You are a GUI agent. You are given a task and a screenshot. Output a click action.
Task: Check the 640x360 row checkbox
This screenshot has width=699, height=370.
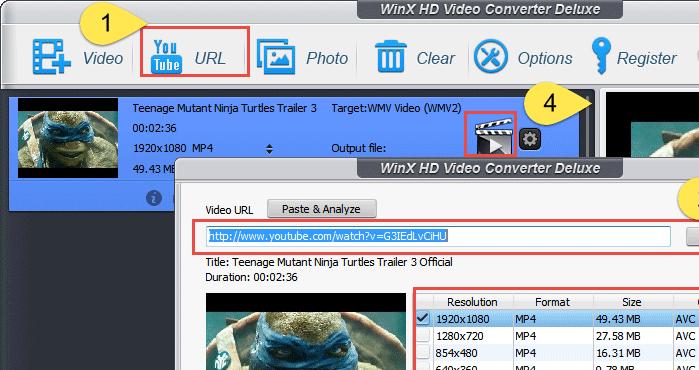(423, 367)
